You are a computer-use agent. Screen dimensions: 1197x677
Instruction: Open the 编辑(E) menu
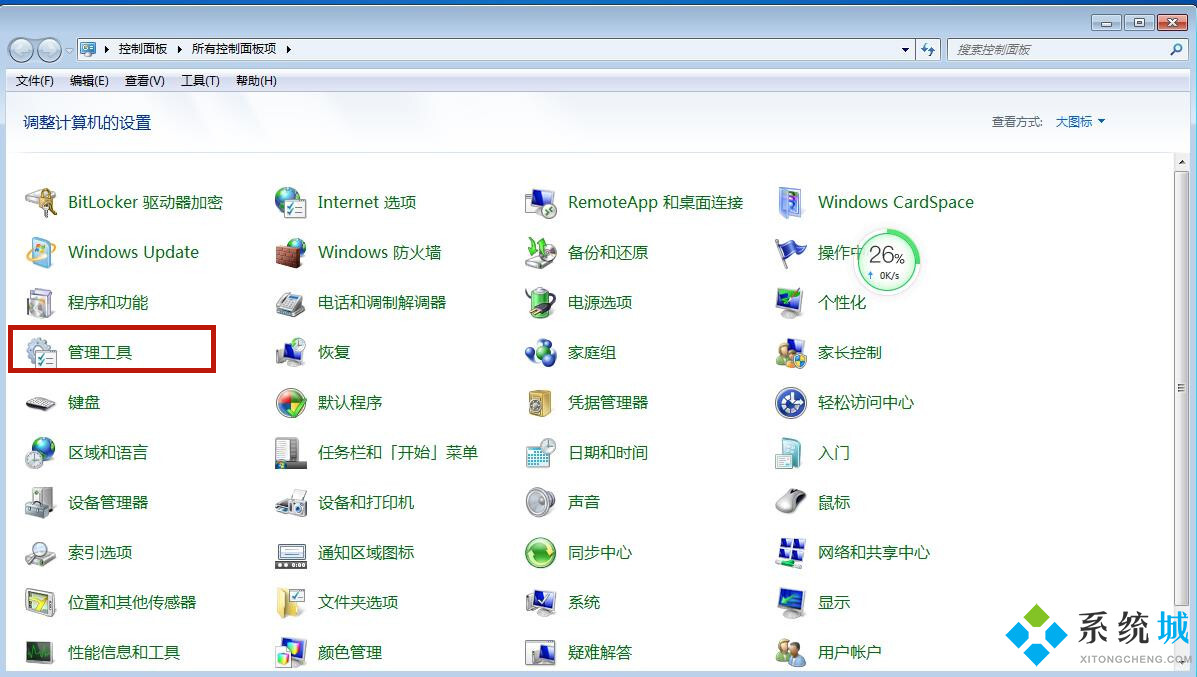[89, 81]
